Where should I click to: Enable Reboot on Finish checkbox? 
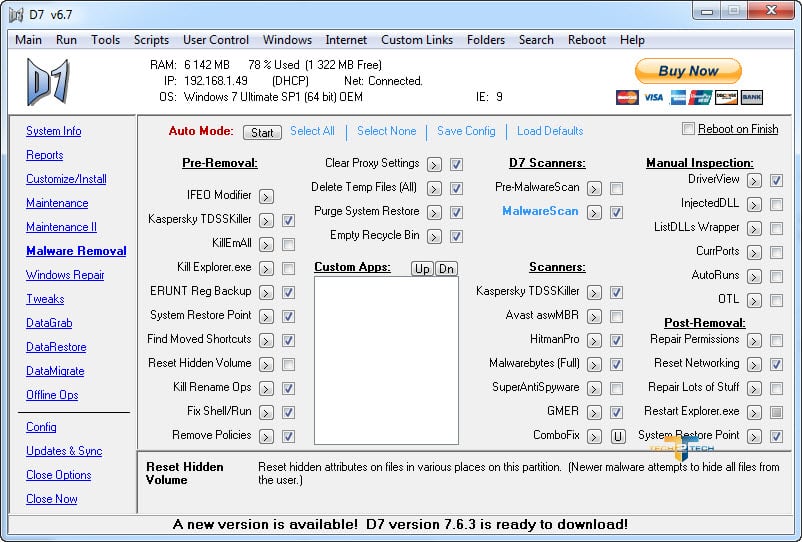click(x=688, y=128)
